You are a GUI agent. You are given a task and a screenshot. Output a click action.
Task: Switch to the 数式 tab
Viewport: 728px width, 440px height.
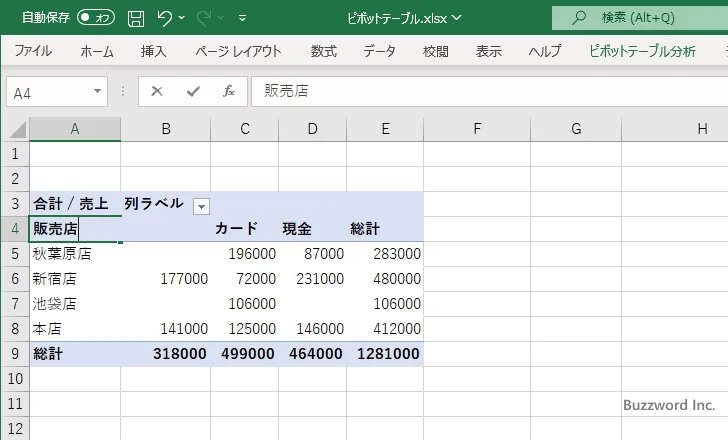click(x=324, y=51)
